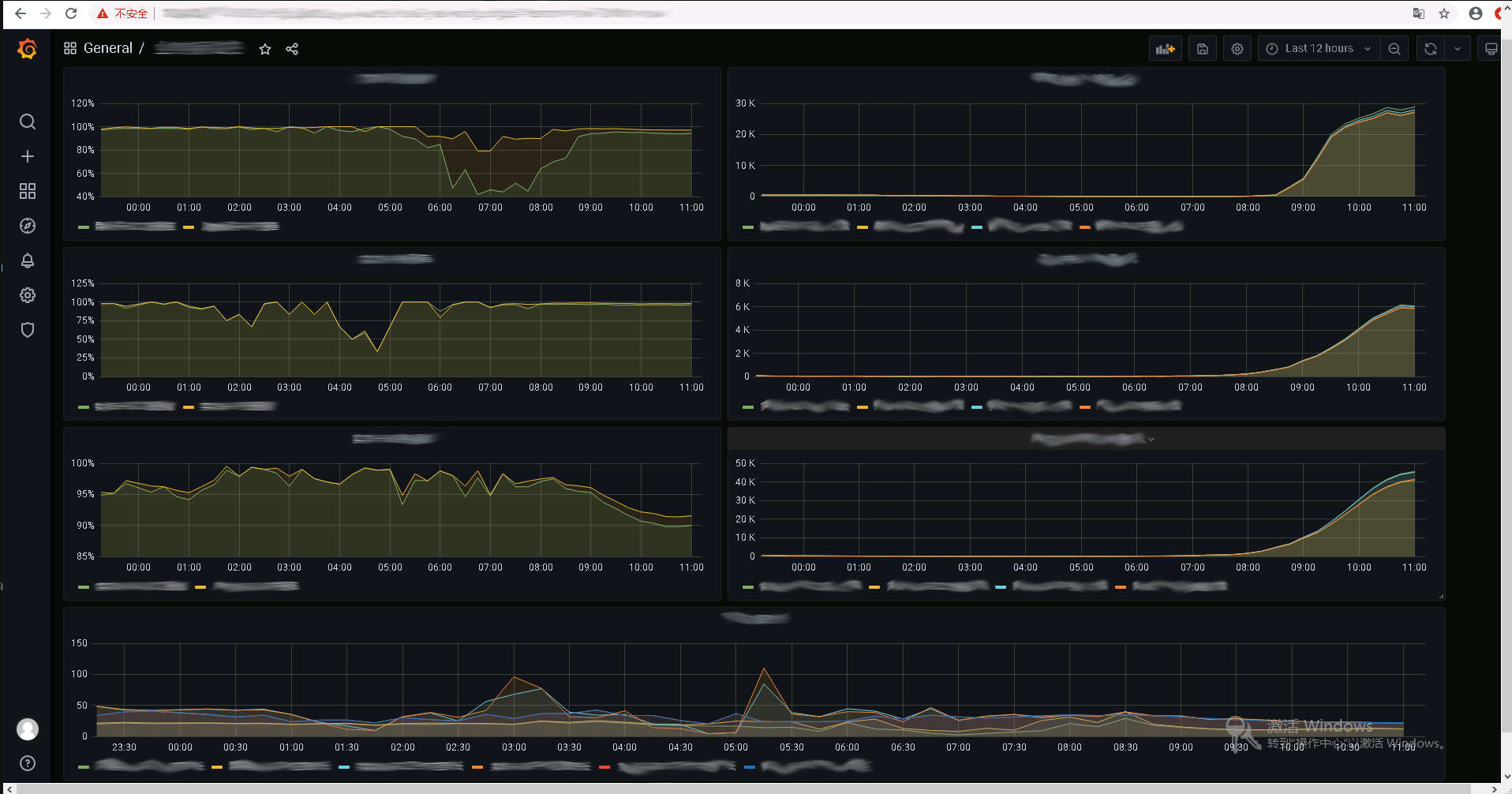1512x794 pixels.
Task: Go back in the browser
Action: click(21, 13)
